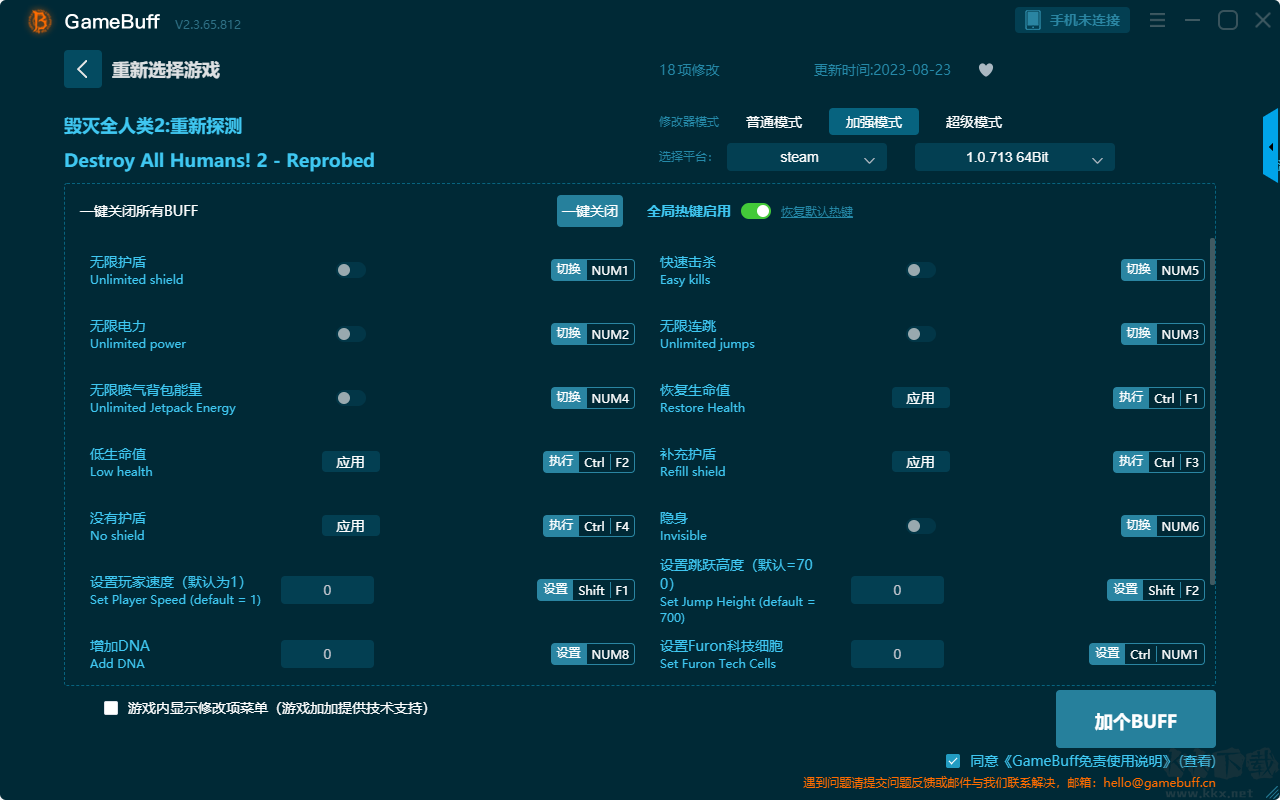The height and width of the screenshot is (800, 1280).
Task: Expand the blue side panel arrow
Action: pyautogui.click(x=1271, y=146)
